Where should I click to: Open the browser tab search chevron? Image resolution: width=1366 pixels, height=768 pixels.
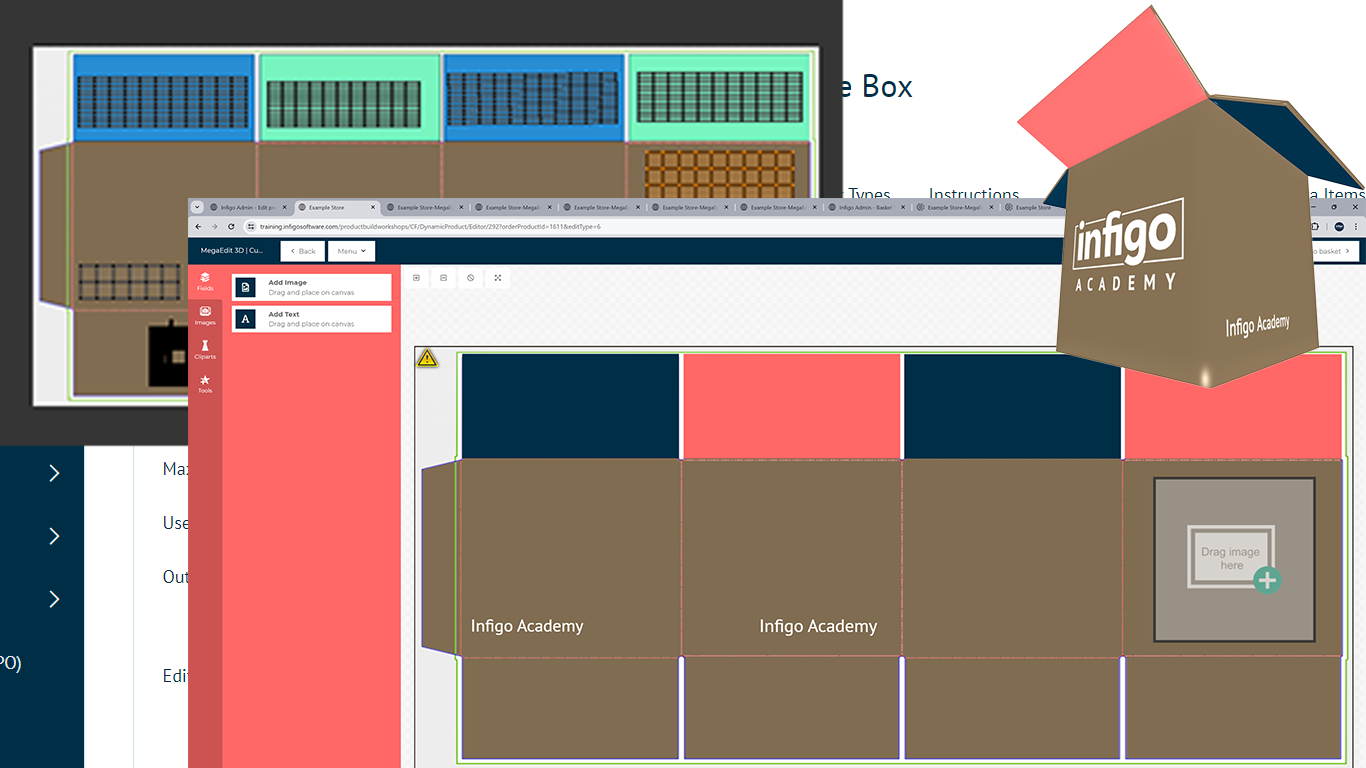(x=197, y=207)
